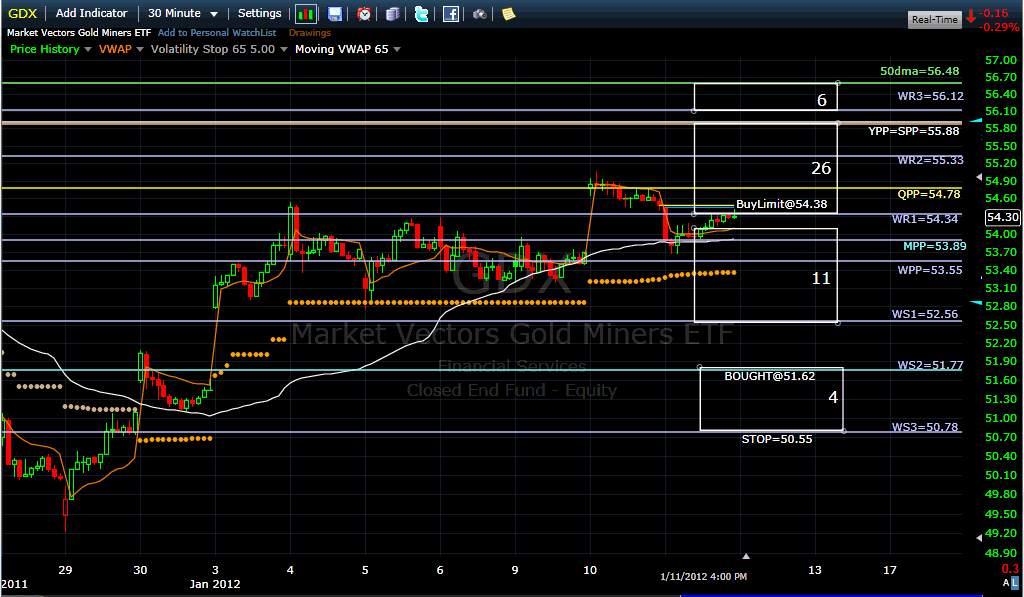Click the small triangle beside 49.20 on scale

(x=978, y=538)
